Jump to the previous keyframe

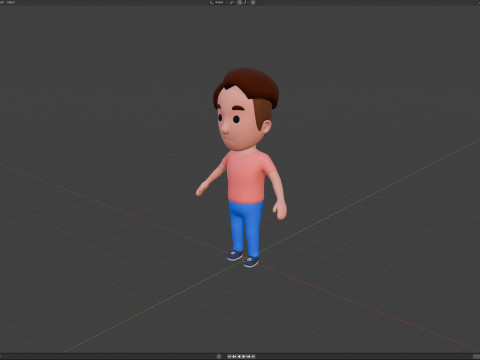point(234,357)
